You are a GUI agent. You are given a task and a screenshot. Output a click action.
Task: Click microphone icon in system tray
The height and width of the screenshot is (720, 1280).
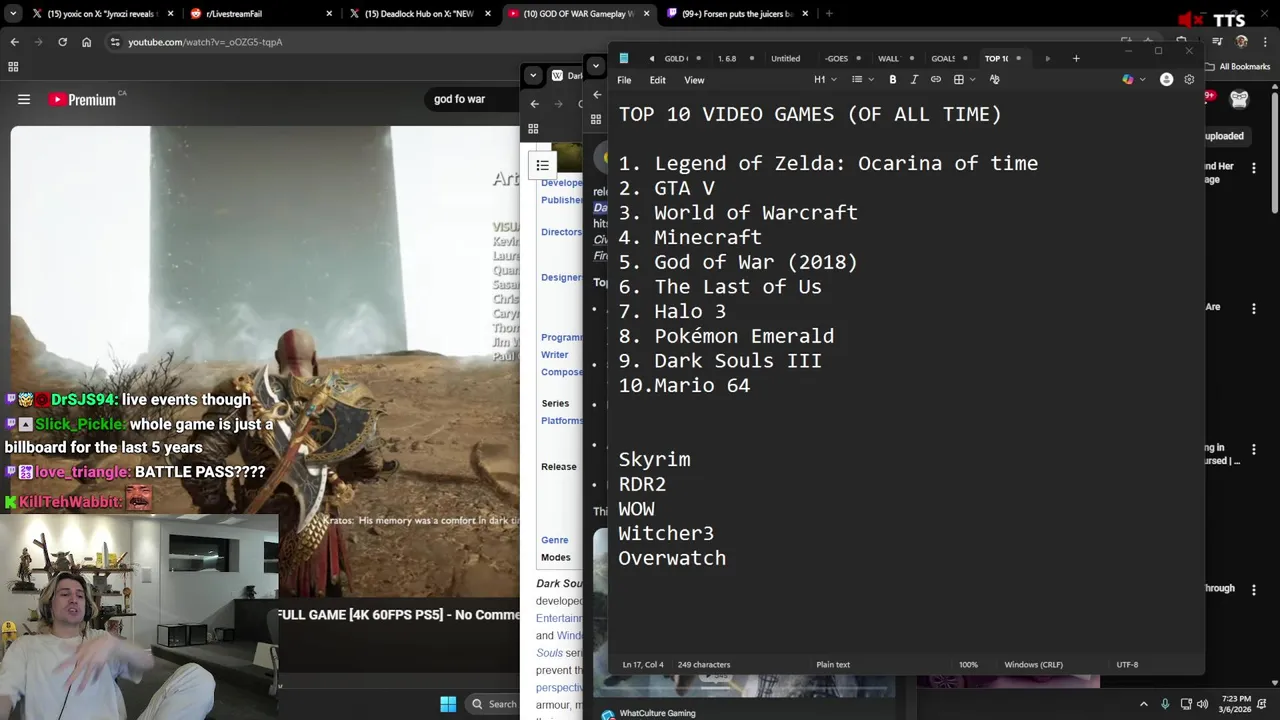click(1165, 703)
